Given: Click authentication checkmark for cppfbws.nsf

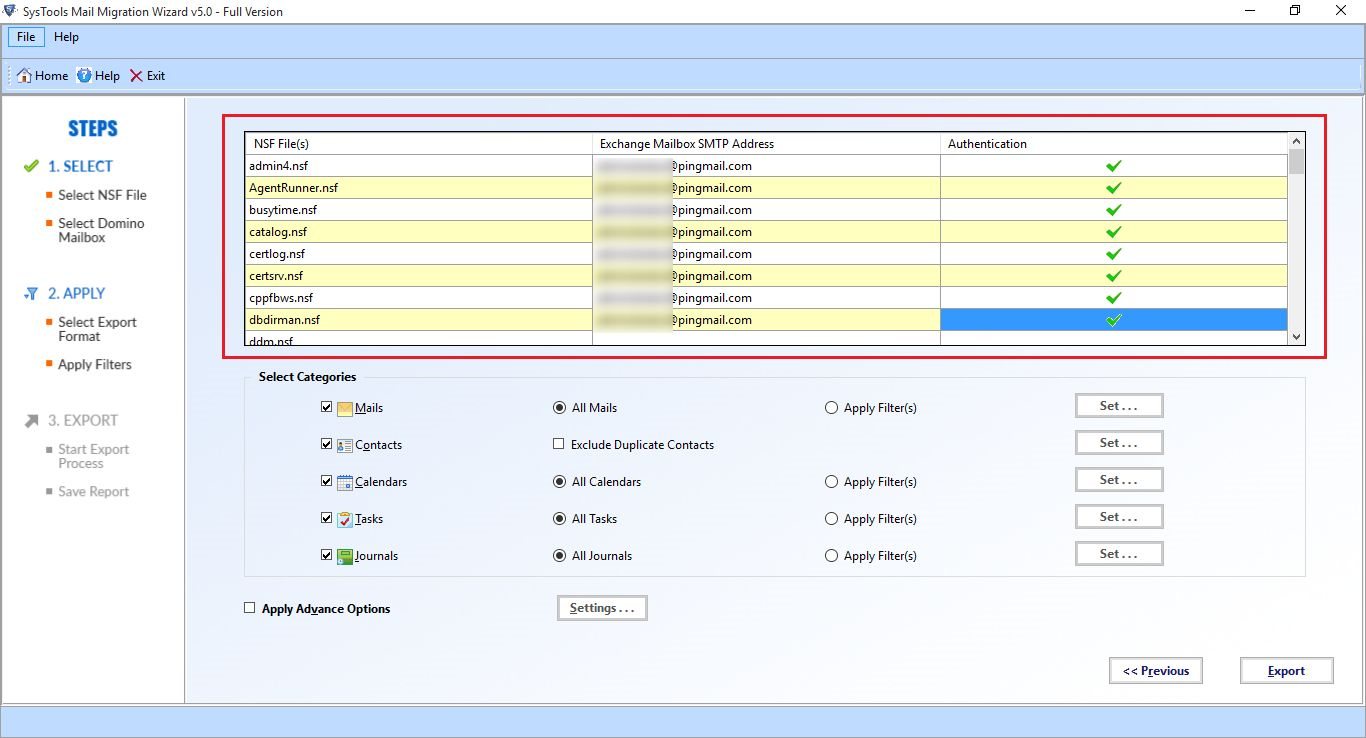Looking at the screenshot, I should click(x=1113, y=298).
